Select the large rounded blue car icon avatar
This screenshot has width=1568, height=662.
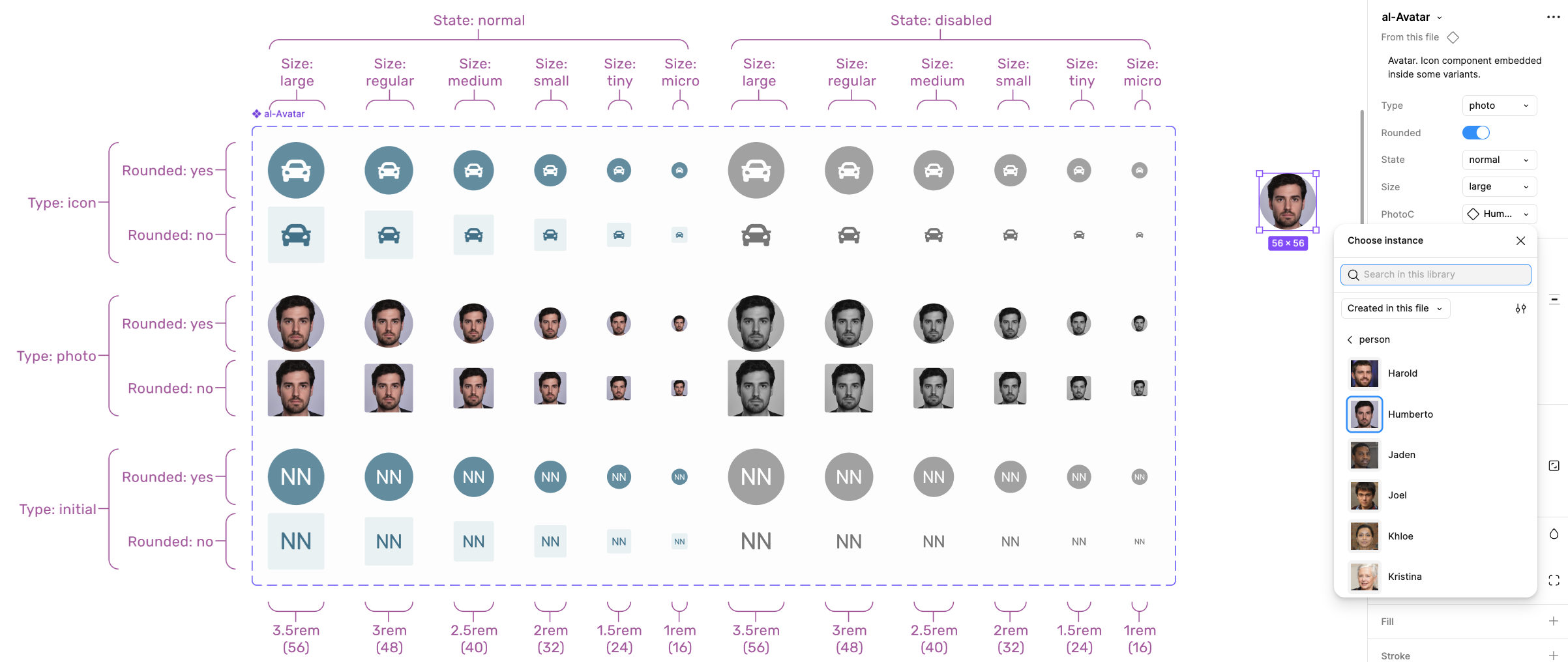pos(296,171)
